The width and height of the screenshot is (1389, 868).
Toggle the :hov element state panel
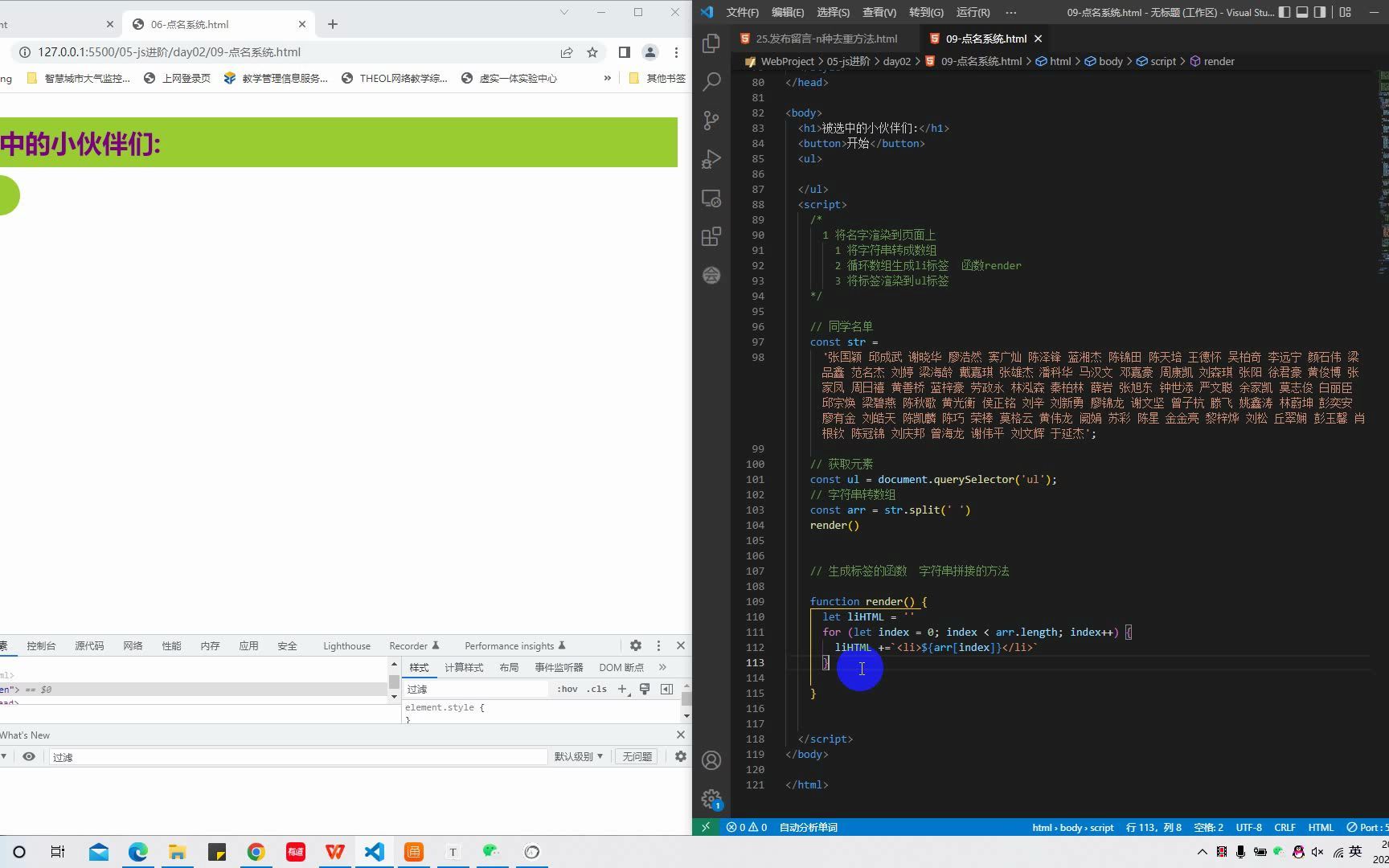pyautogui.click(x=567, y=689)
